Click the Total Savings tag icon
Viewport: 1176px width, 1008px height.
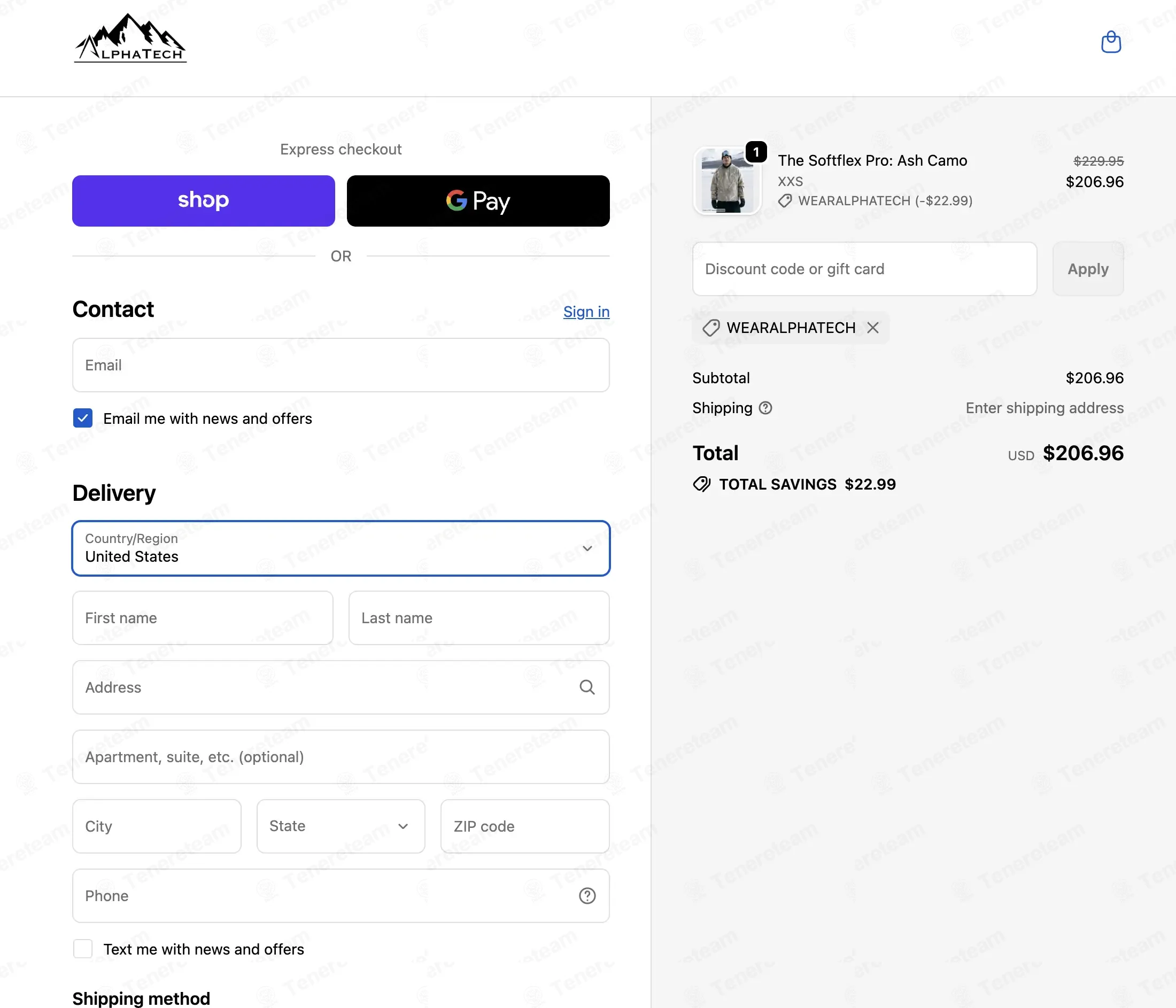[701, 484]
